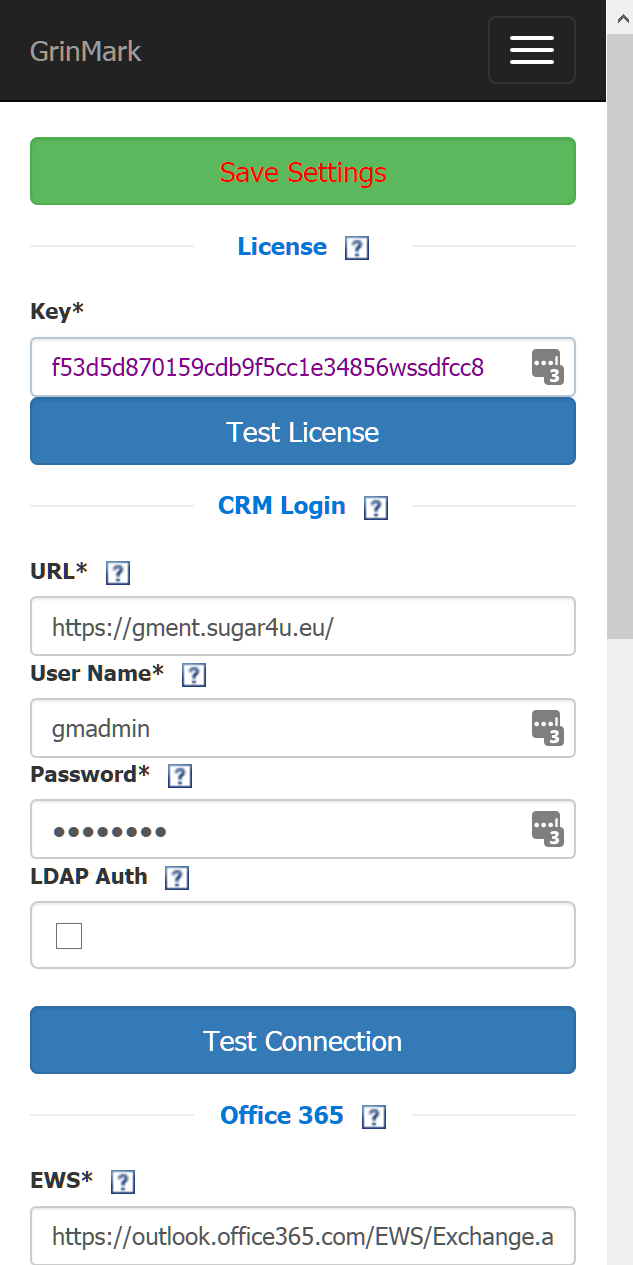Click the password manager icon in Key field
This screenshot has height=1265, width=633.
[x=548, y=367]
